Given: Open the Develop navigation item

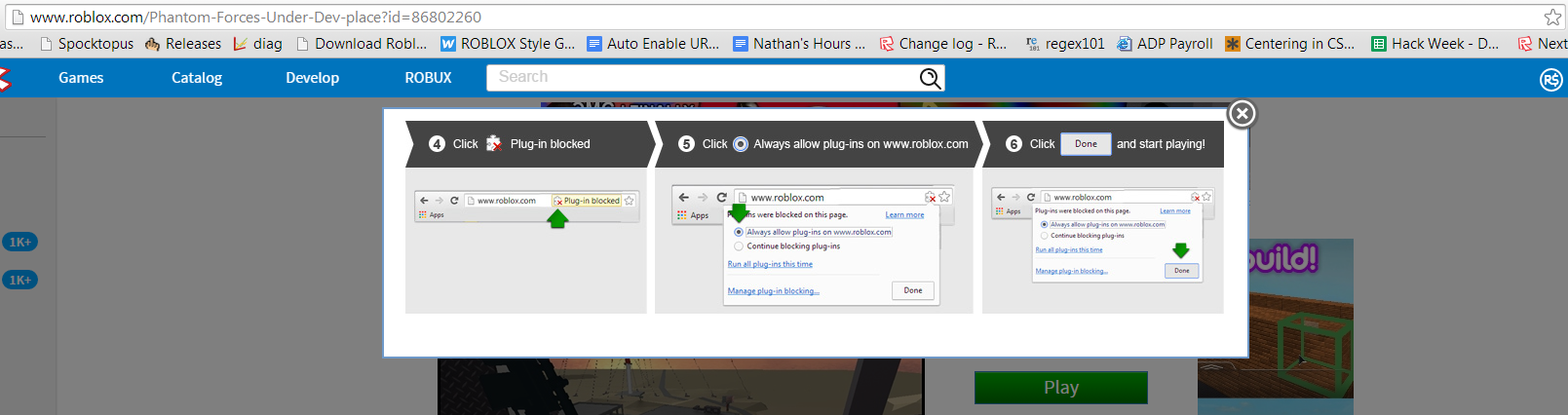Looking at the screenshot, I should 313,78.
